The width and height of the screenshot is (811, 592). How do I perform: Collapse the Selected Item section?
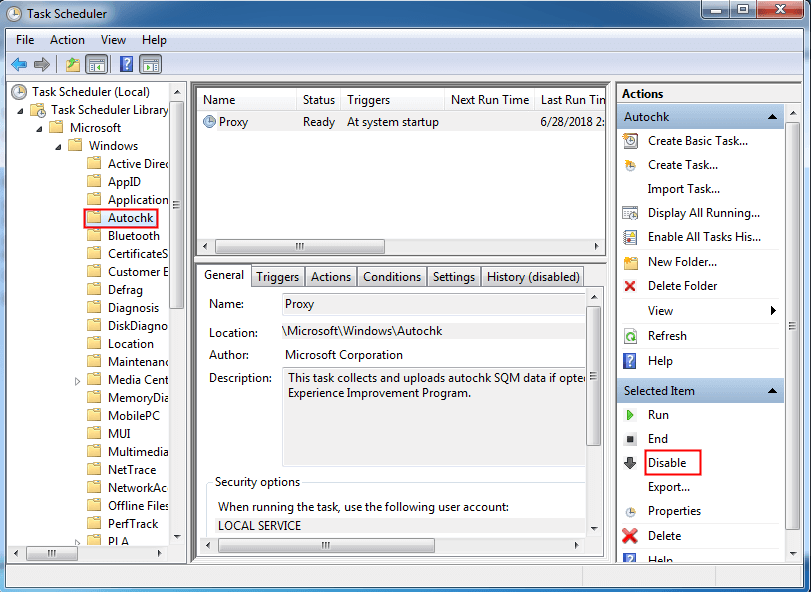tap(772, 391)
